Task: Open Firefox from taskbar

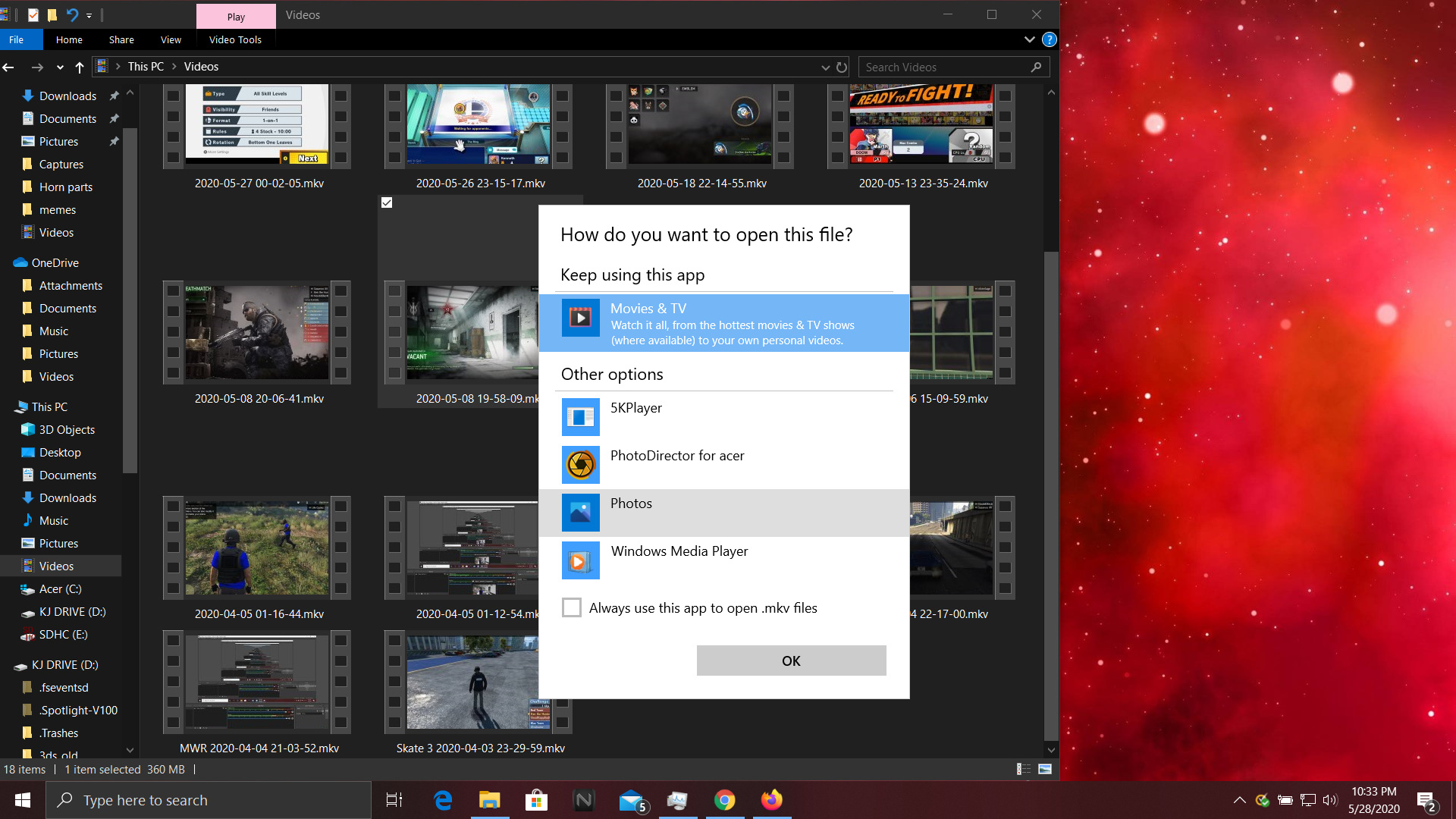Action: [771, 800]
